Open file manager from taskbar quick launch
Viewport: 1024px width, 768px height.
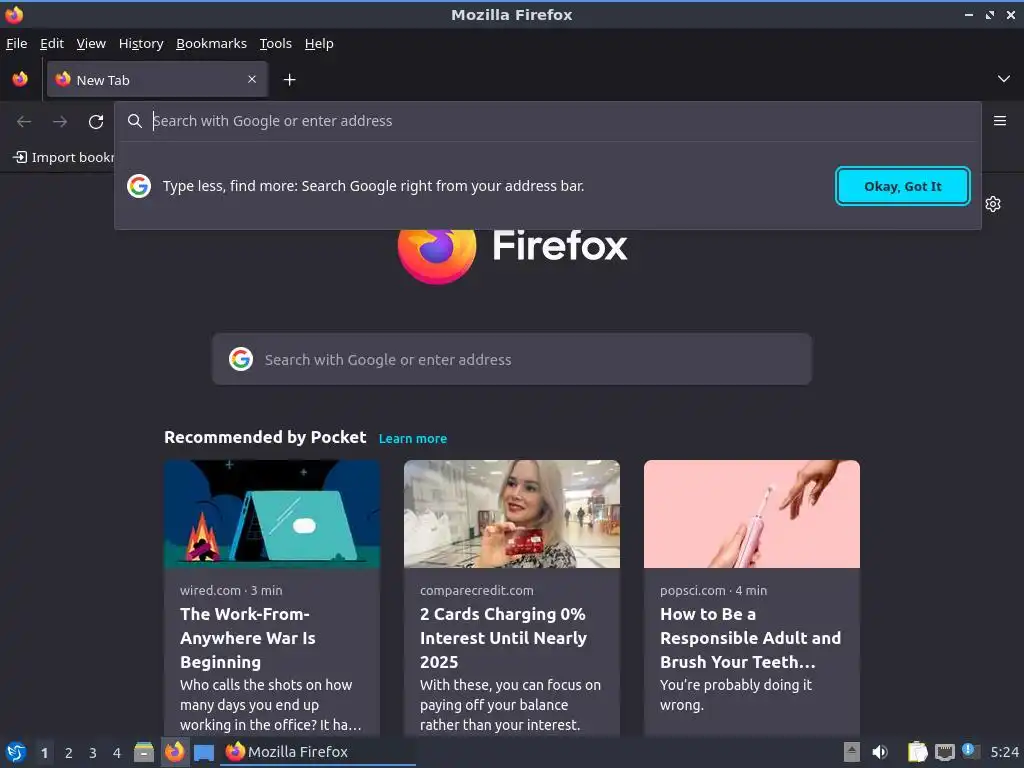144,752
